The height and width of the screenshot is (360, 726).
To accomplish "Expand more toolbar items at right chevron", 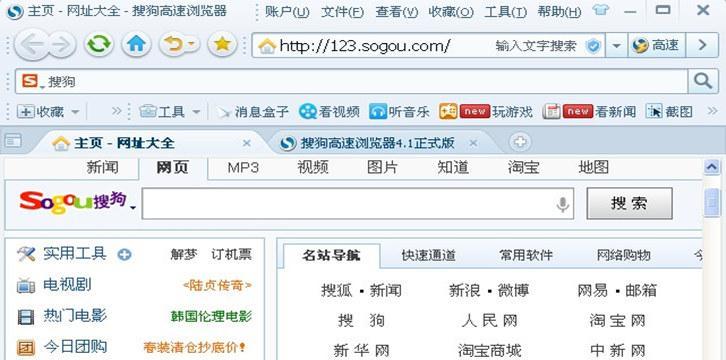I will click(713, 111).
